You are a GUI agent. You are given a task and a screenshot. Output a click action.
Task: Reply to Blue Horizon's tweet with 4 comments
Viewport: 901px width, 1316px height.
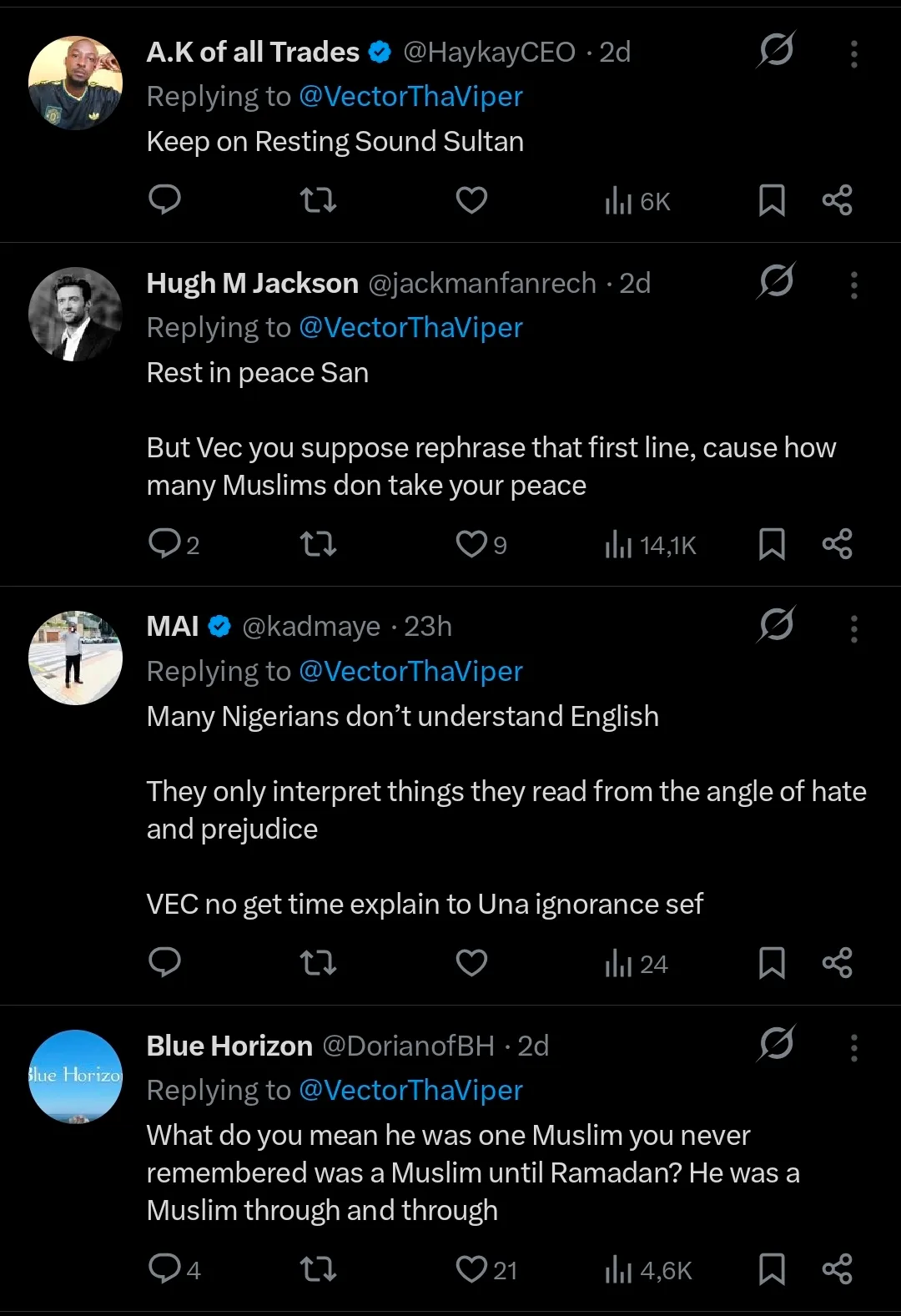pyautogui.click(x=164, y=1270)
